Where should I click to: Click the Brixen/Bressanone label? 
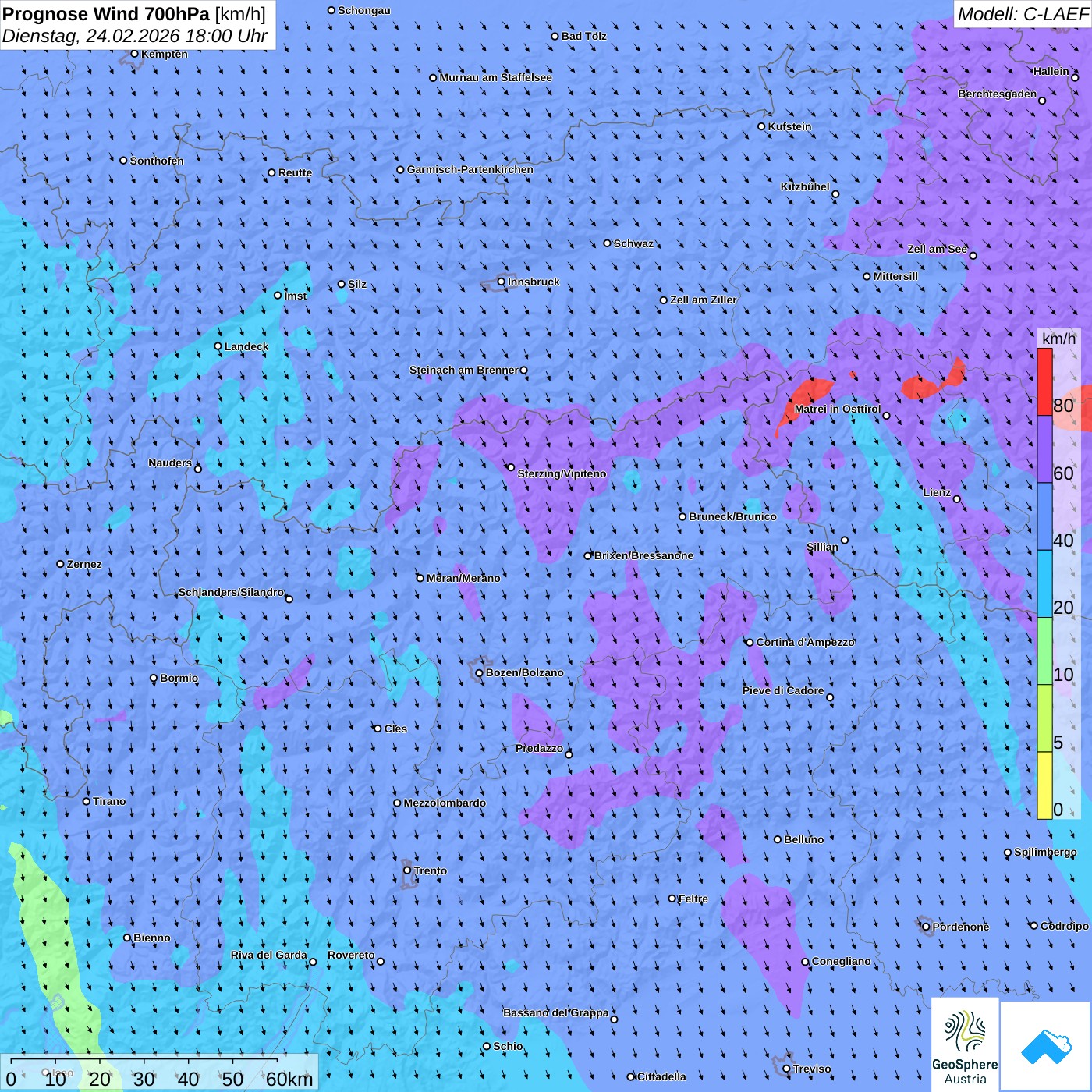(643, 555)
